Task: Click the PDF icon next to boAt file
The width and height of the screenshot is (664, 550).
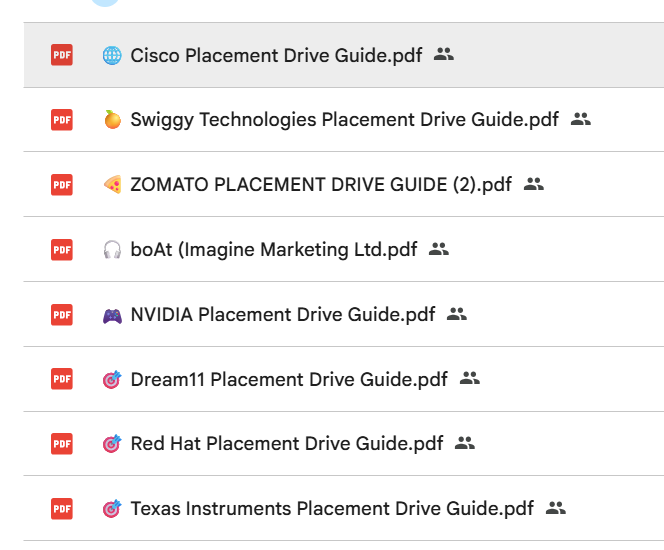Action: pos(62,250)
